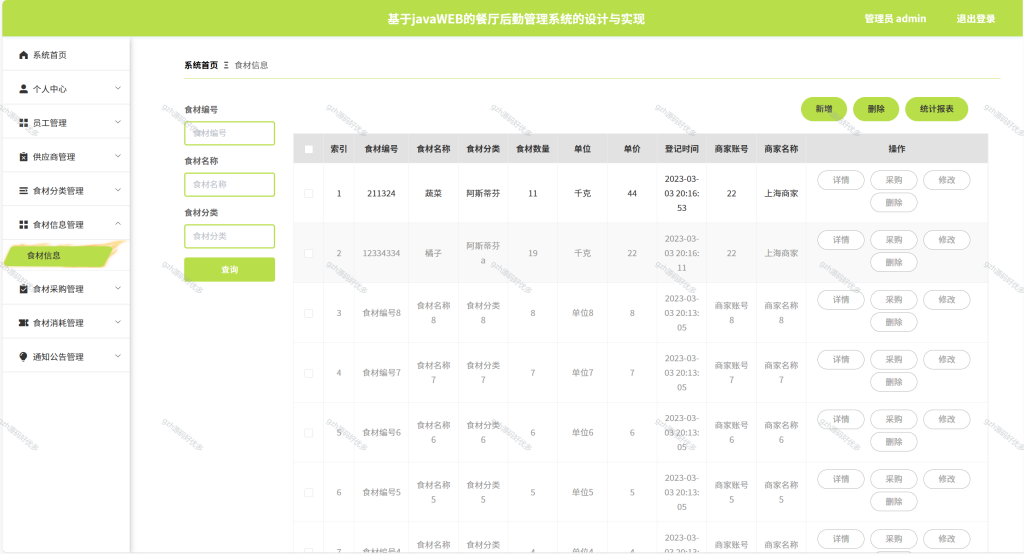1024x554 pixels.
Task: Expand the 个人中心 chevron
Action: 118,88
